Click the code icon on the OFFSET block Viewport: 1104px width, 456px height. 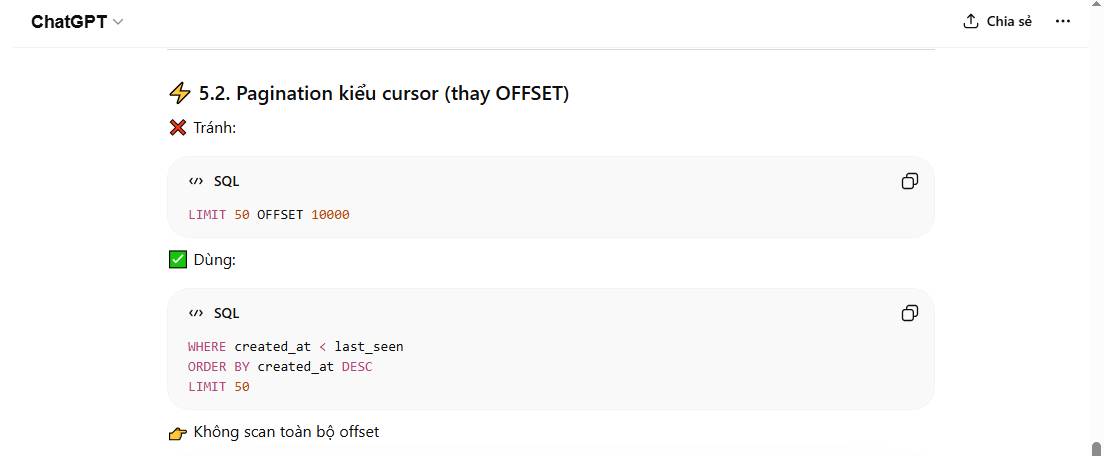point(196,181)
